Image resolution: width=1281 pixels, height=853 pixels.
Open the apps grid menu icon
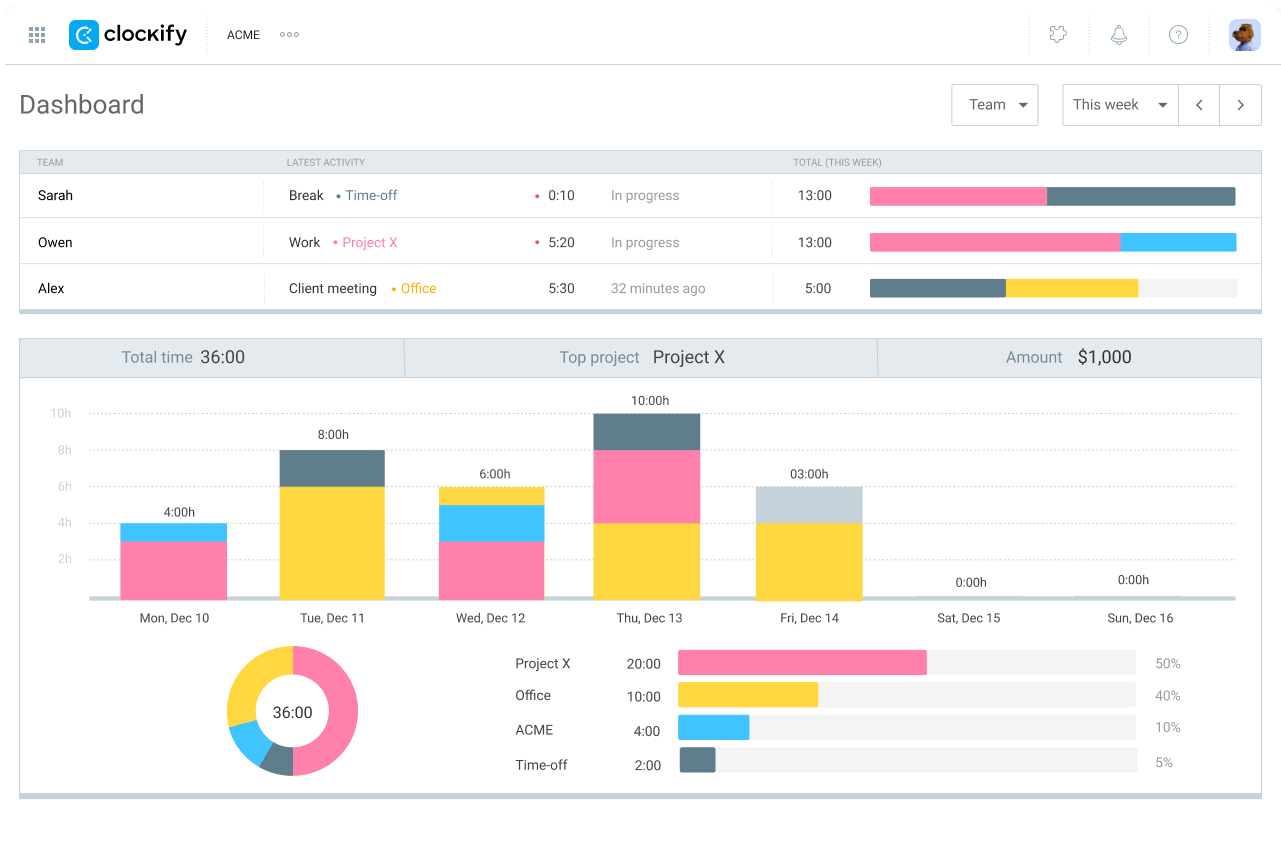point(37,35)
